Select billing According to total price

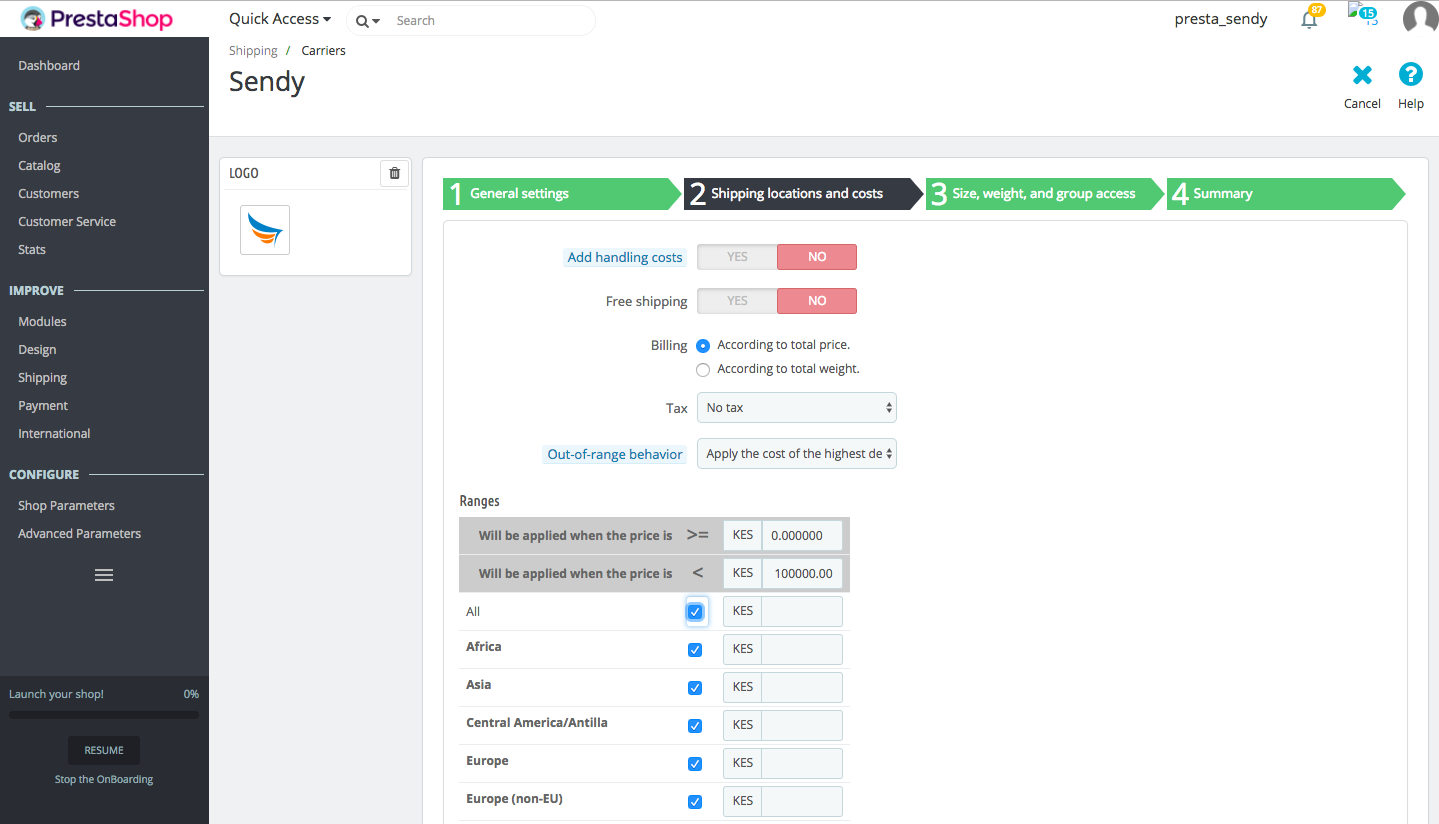[x=703, y=345]
